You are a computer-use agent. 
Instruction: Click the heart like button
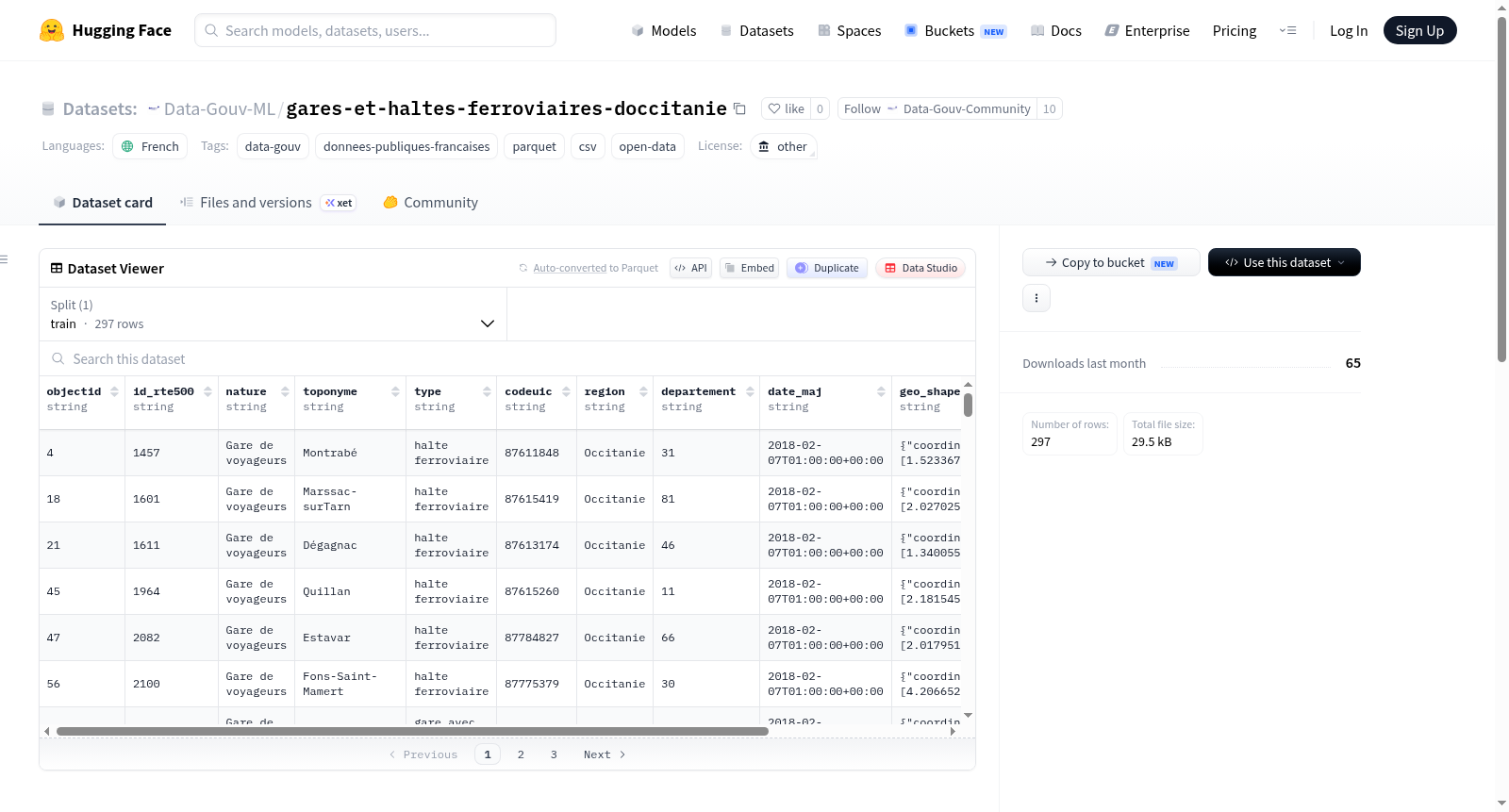coord(786,108)
